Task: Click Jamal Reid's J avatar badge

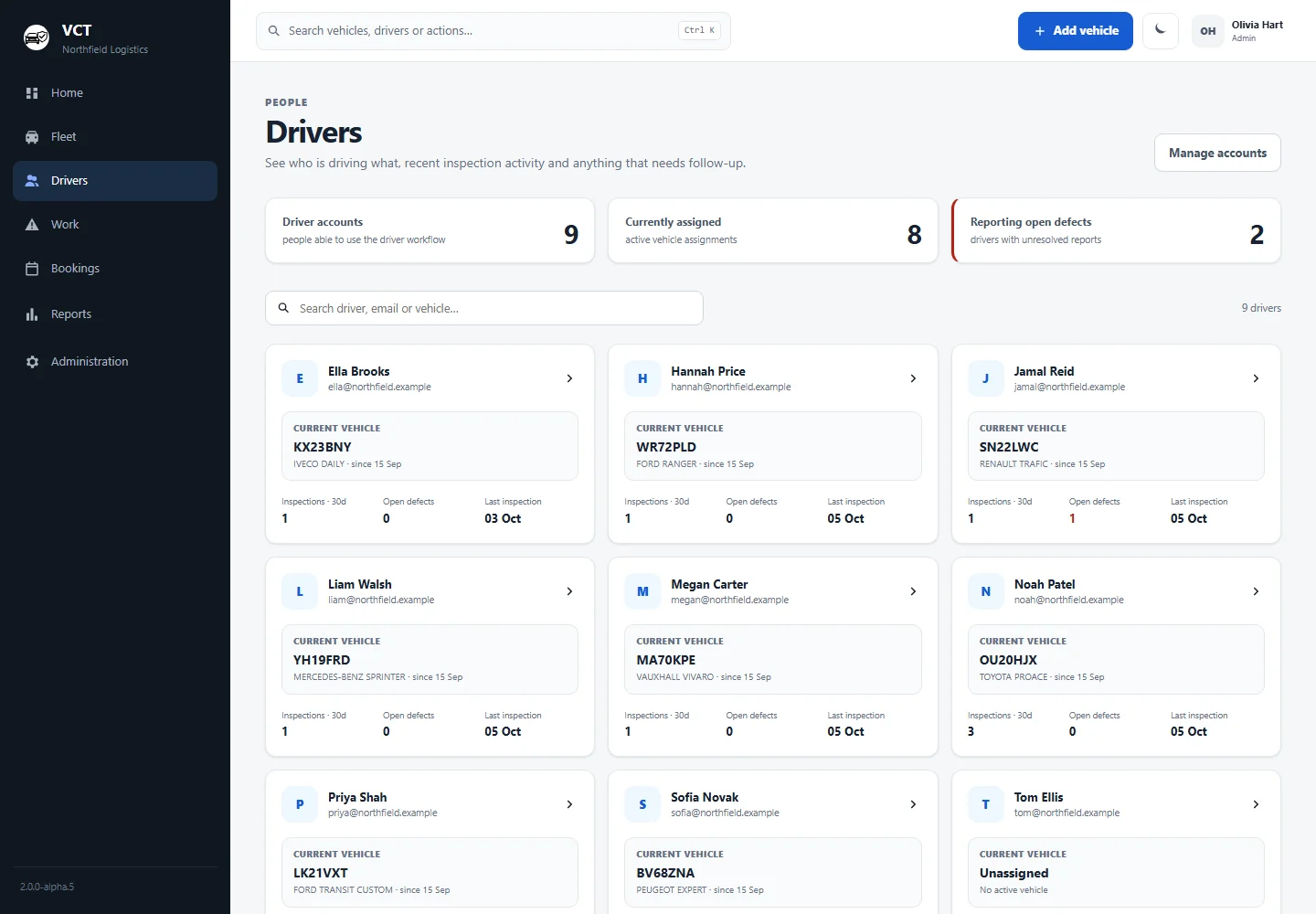Action: pos(985,378)
